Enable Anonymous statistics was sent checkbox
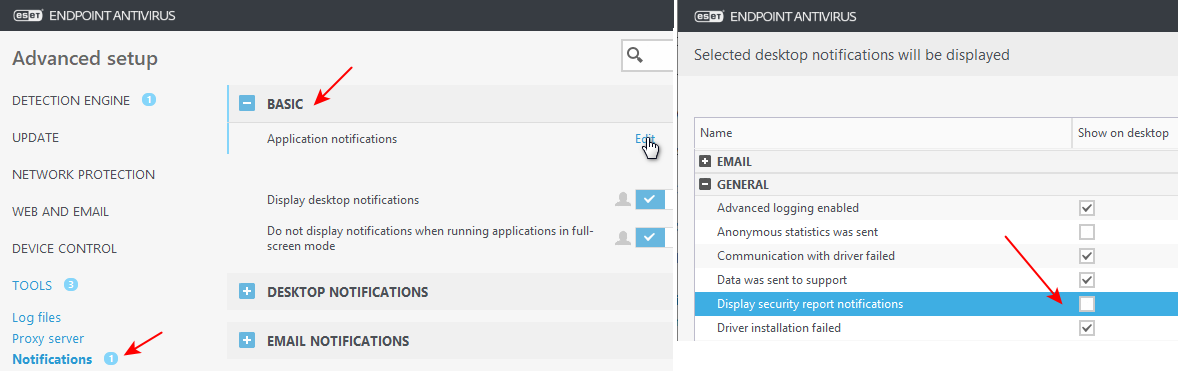 (1086, 231)
